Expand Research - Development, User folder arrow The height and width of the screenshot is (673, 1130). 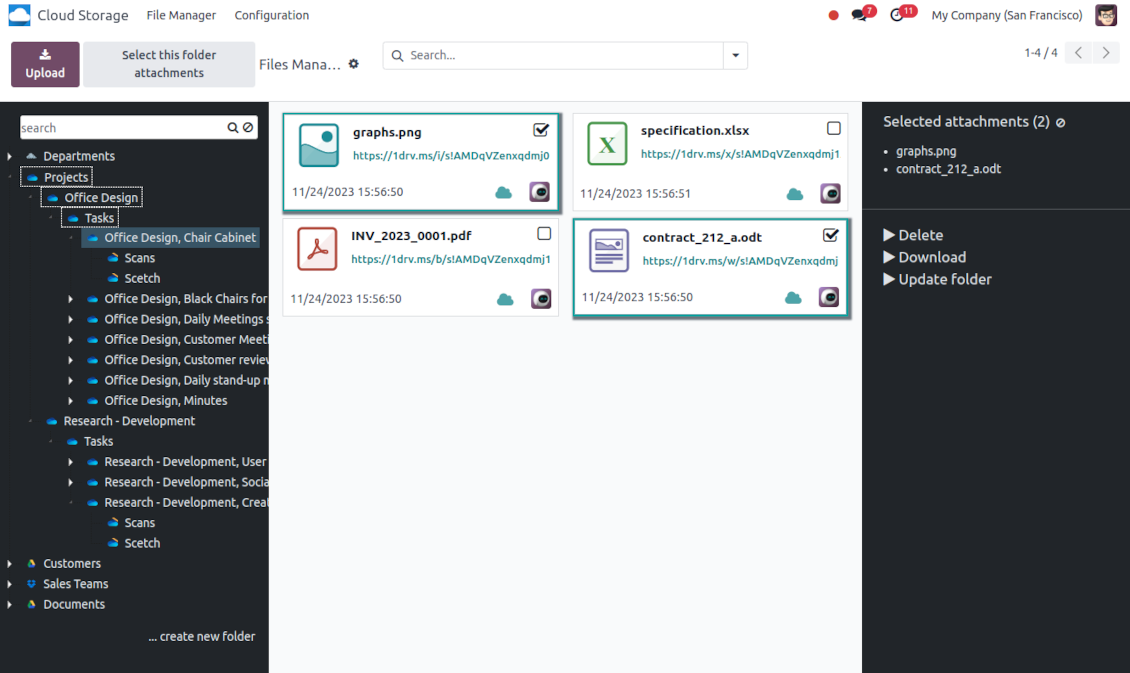tap(70, 462)
